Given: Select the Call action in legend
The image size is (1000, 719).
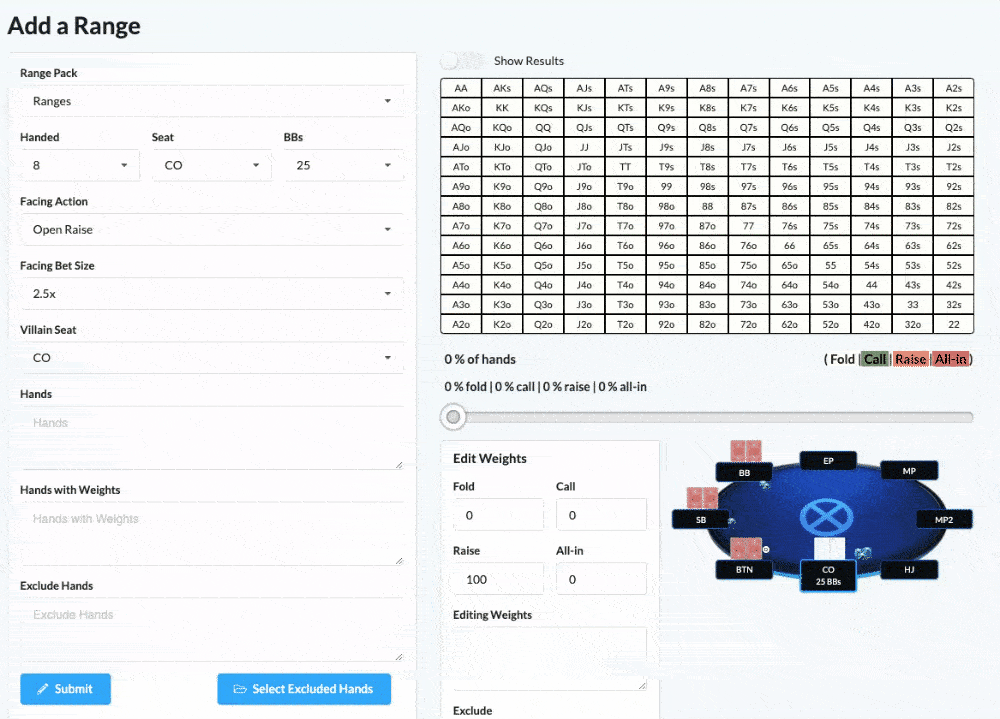Looking at the screenshot, I should pyautogui.click(x=875, y=359).
